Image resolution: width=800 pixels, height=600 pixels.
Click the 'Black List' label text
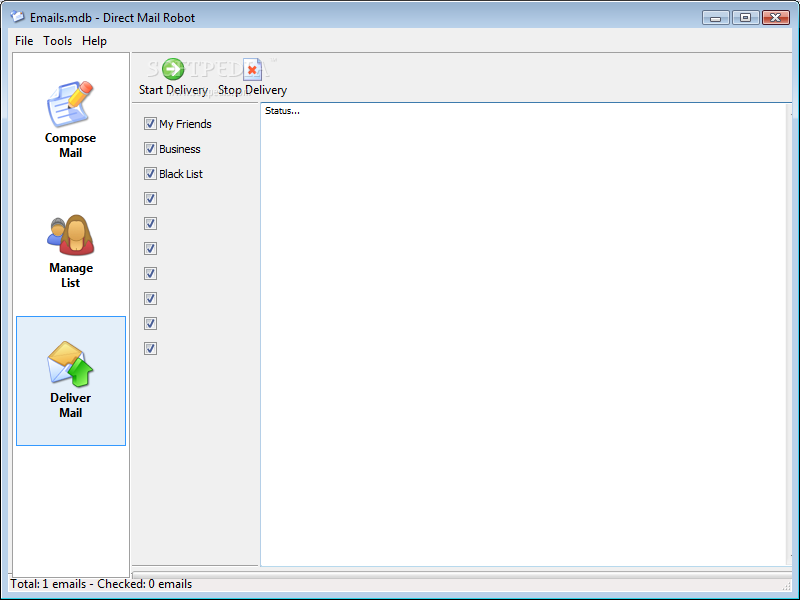click(181, 174)
